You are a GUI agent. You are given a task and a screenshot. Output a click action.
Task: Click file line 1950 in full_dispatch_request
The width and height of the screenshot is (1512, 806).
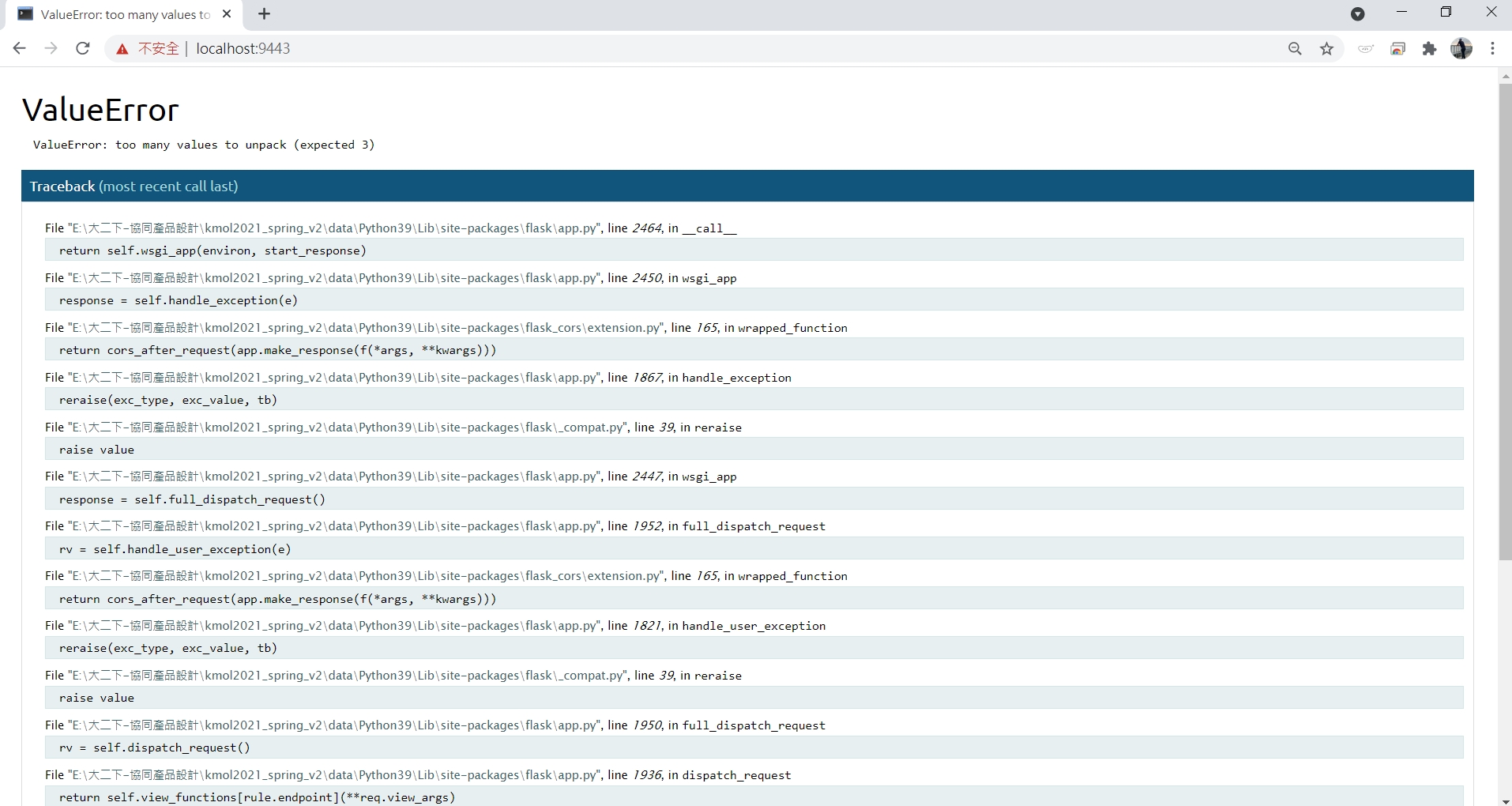point(435,725)
